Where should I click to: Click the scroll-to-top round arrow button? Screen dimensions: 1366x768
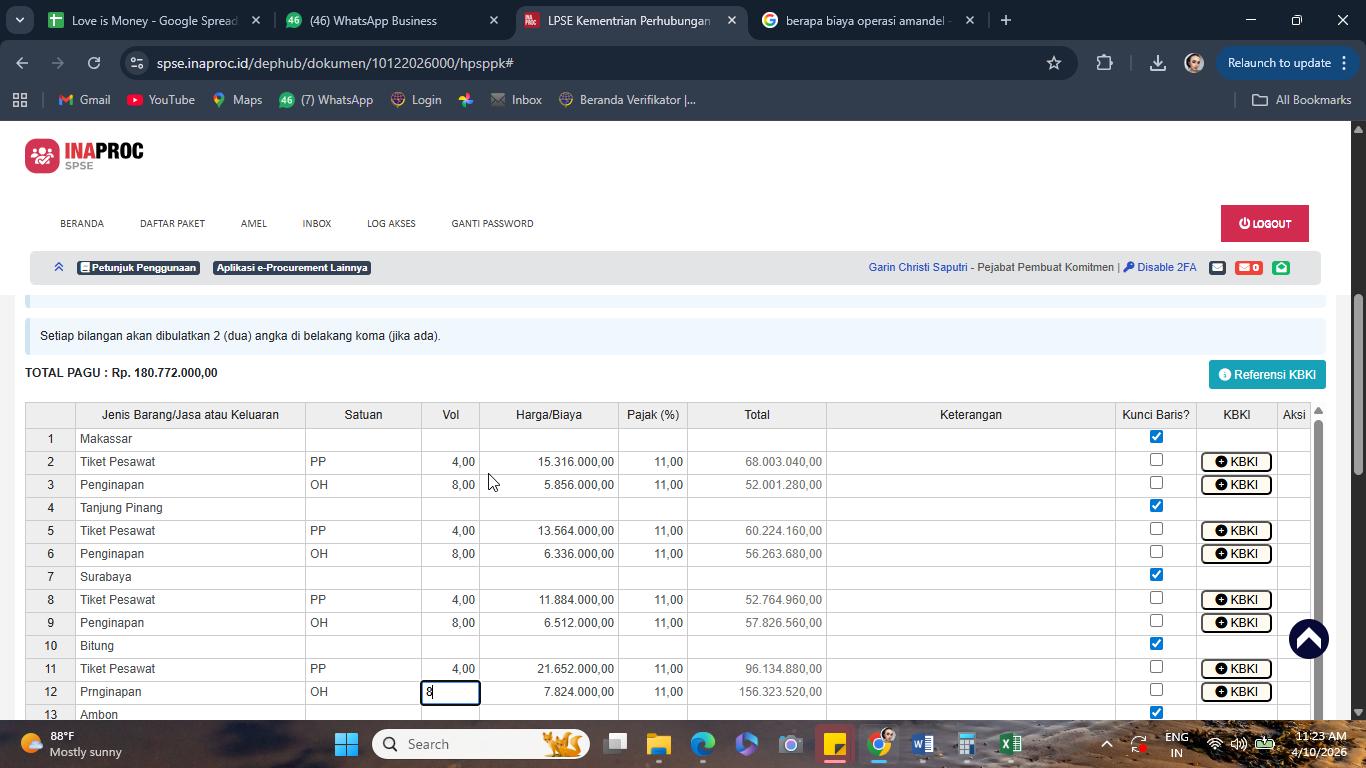click(x=1308, y=639)
